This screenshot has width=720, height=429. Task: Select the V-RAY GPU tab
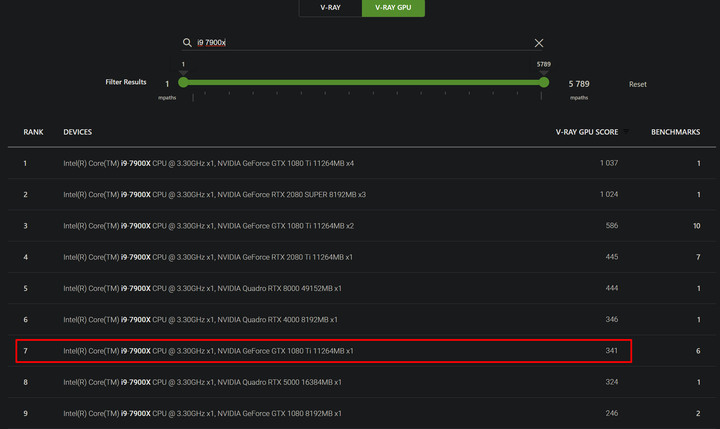pyautogui.click(x=393, y=8)
